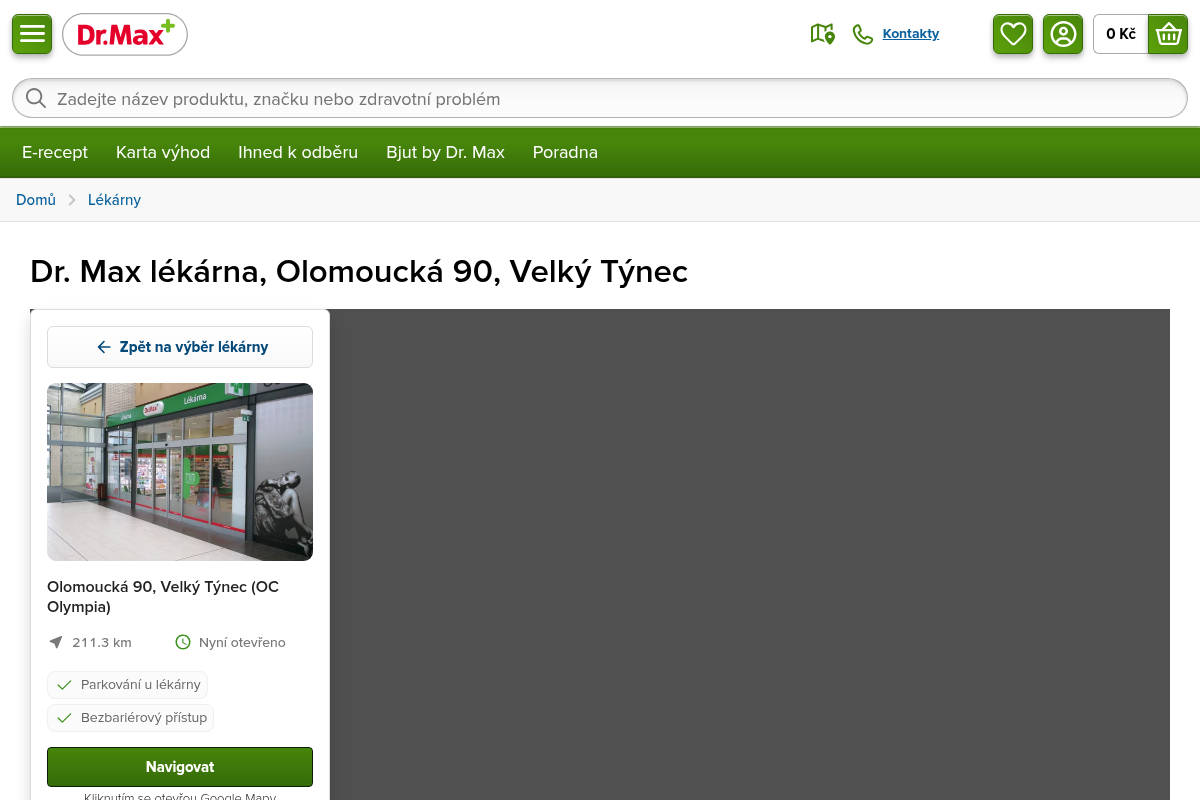The width and height of the screenshot is (1200, 800).
Task: Open the Karta výhod menu item
Action: 163,152
